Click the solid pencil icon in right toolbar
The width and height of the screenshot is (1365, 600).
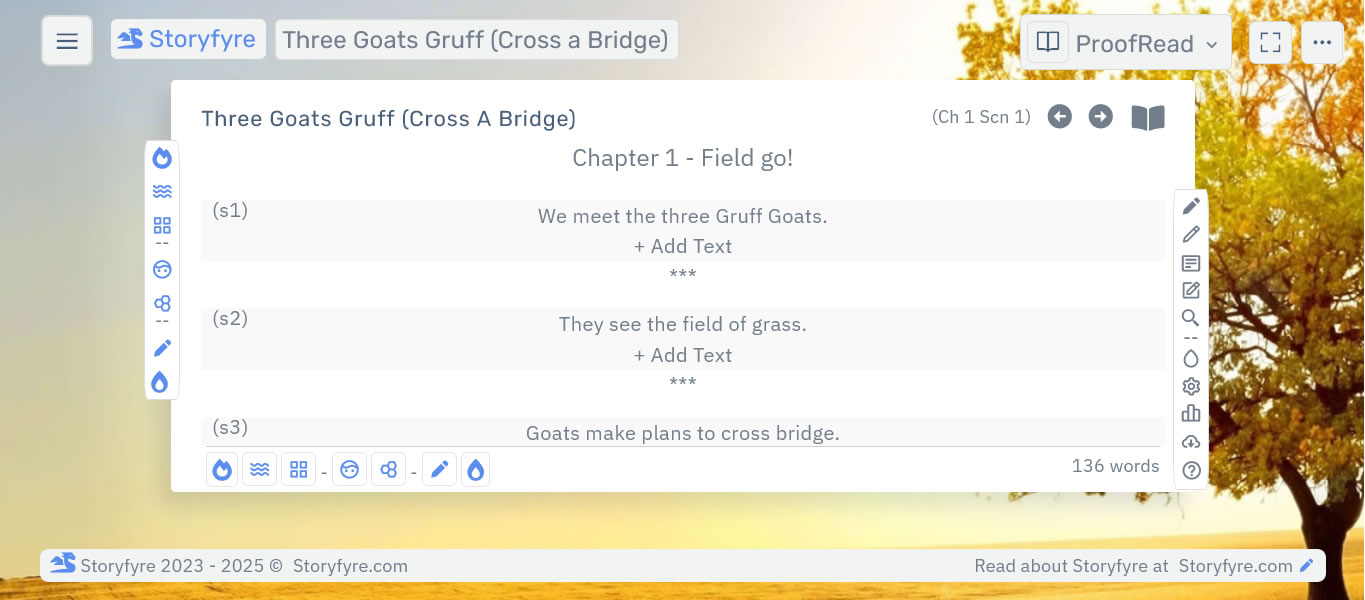click(1191, 206)
